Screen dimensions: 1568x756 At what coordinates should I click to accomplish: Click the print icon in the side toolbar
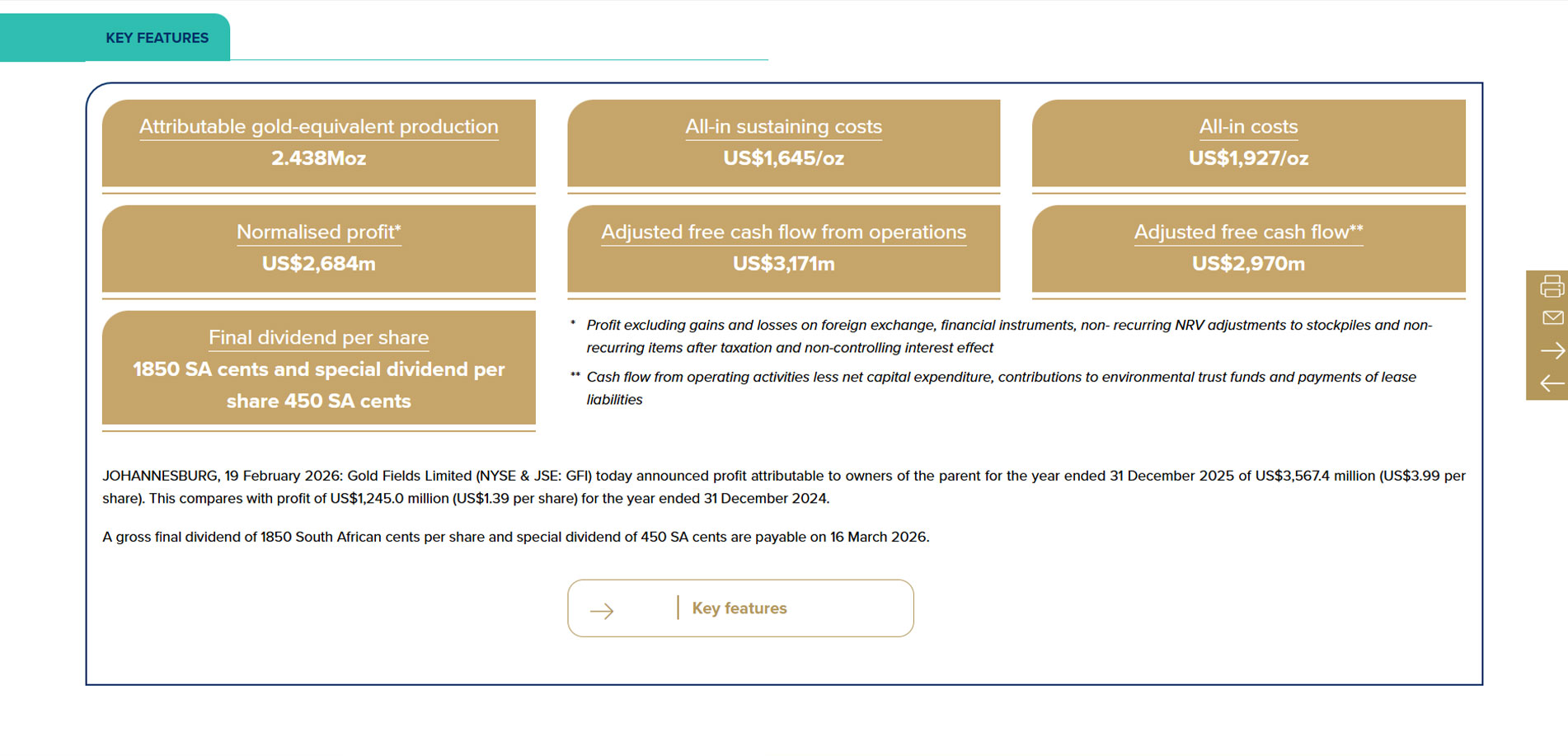tap(1552, 286)
